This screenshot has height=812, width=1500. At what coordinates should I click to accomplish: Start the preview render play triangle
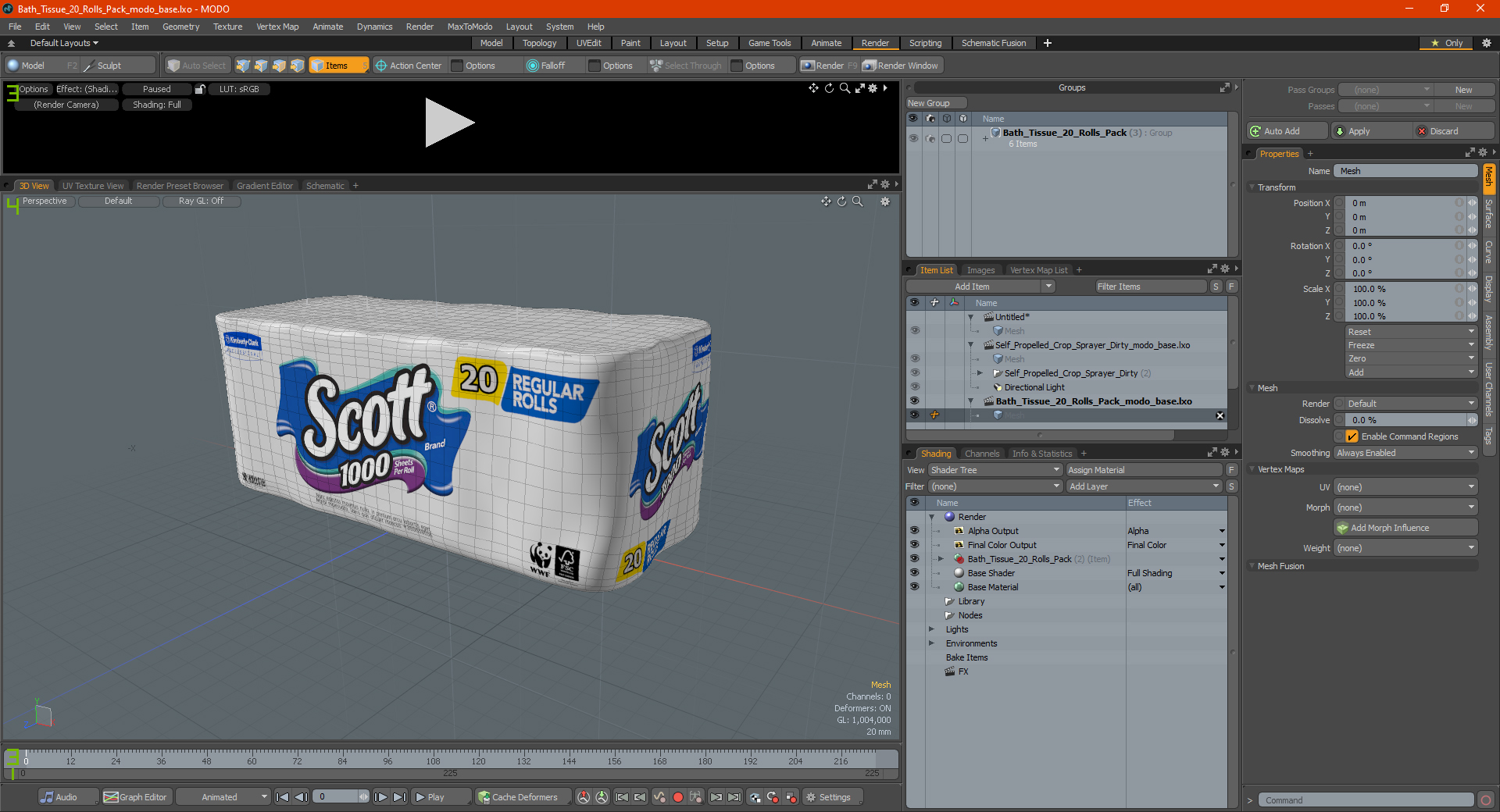tap(449, 123)
